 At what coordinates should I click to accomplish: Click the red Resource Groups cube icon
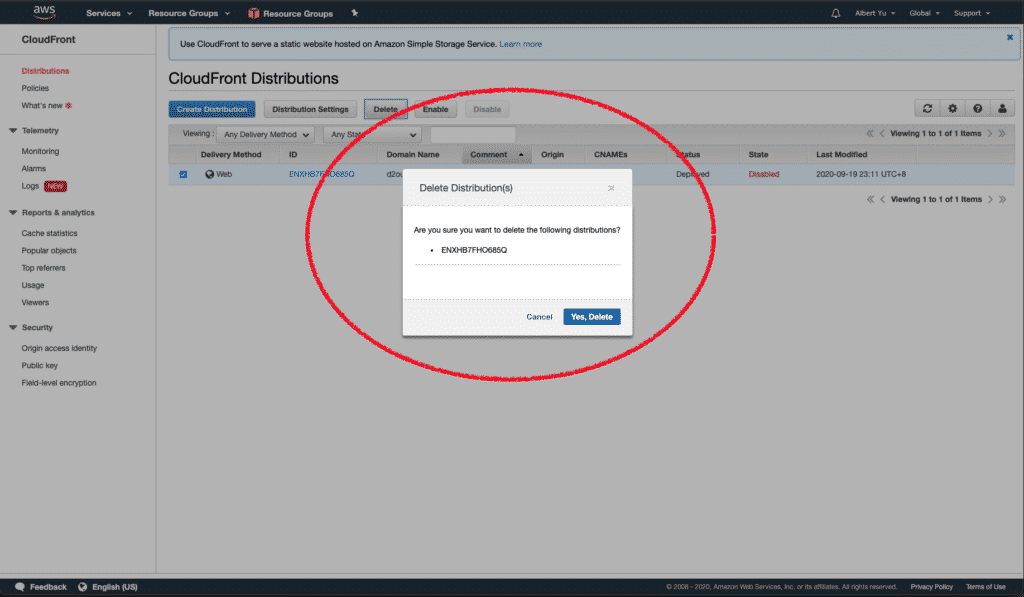(x=253, y=13)
